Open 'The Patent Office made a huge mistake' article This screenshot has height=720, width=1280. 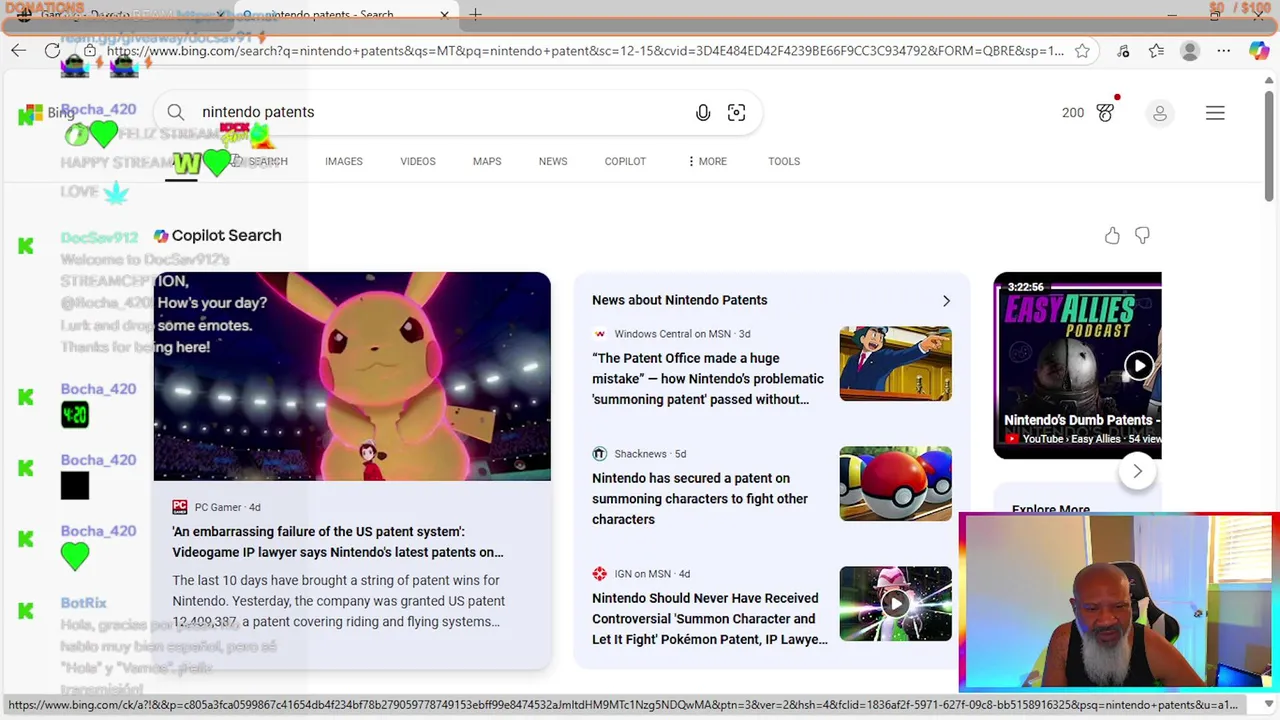tap(708, 379)
